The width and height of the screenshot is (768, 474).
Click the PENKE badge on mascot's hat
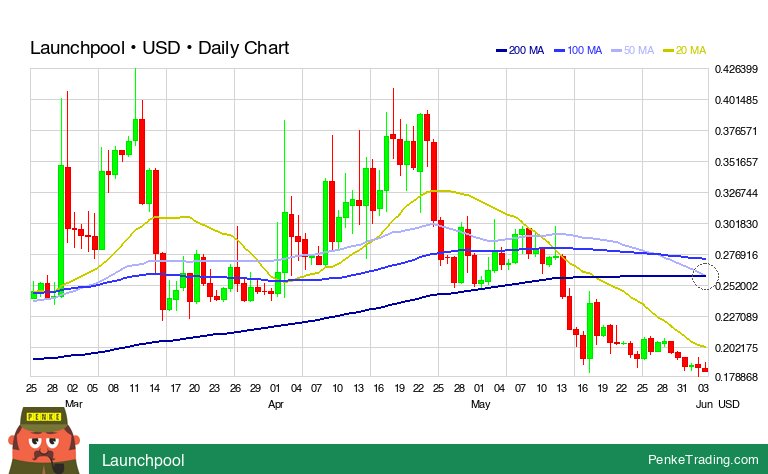pos(44,417)
